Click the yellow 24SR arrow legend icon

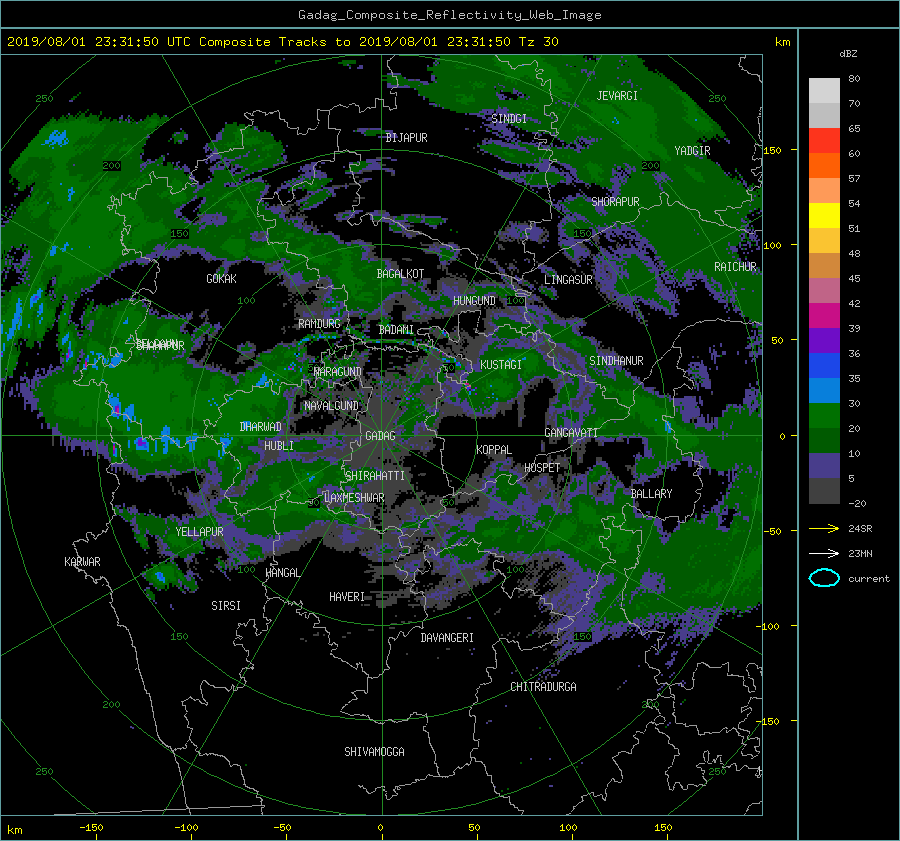(x=824, y=528)
